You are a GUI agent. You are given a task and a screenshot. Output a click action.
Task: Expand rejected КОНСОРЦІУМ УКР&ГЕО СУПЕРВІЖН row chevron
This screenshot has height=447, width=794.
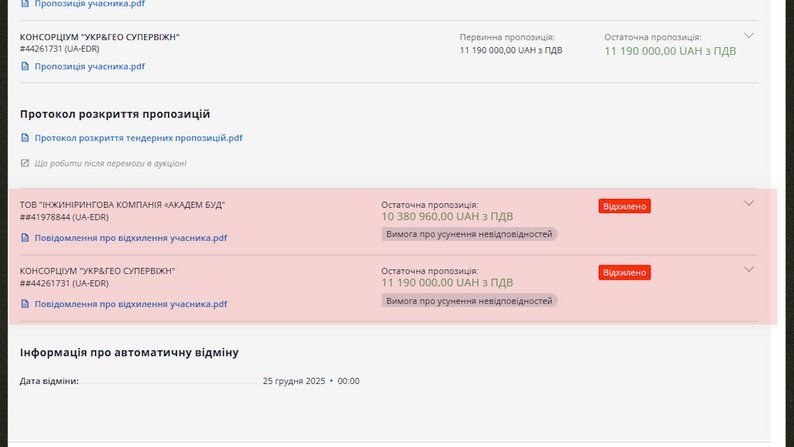[748, 270]
